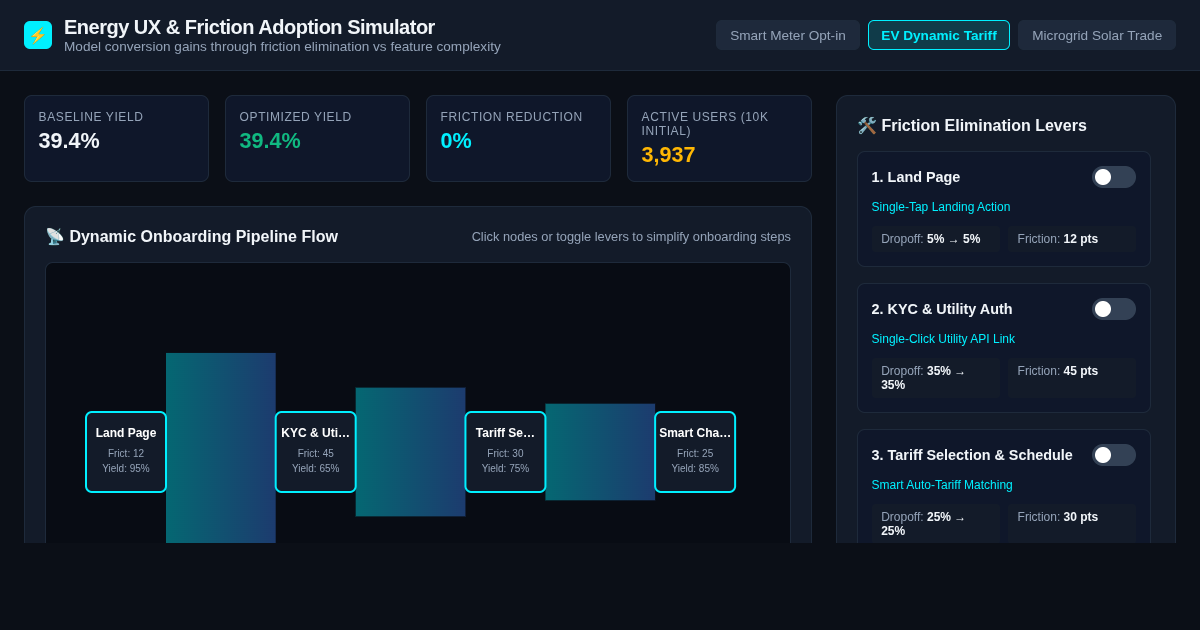Click 'Single-Tap Landing Action' text
Image resolution: width=1200 pixels, height=630 pixels.
click(941, 207)
